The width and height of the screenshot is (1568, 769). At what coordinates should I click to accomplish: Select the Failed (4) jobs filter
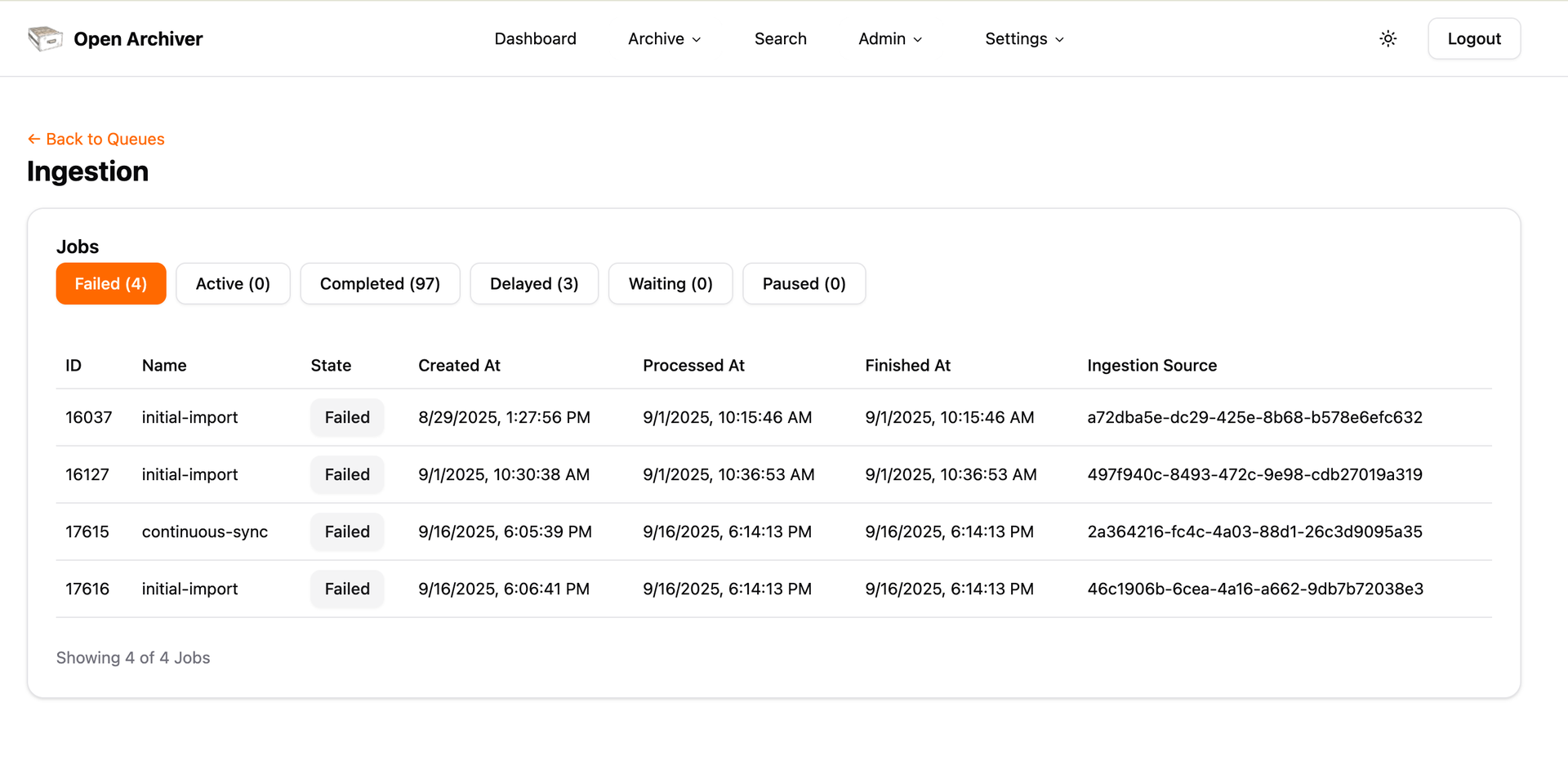(x=111, y=283)
